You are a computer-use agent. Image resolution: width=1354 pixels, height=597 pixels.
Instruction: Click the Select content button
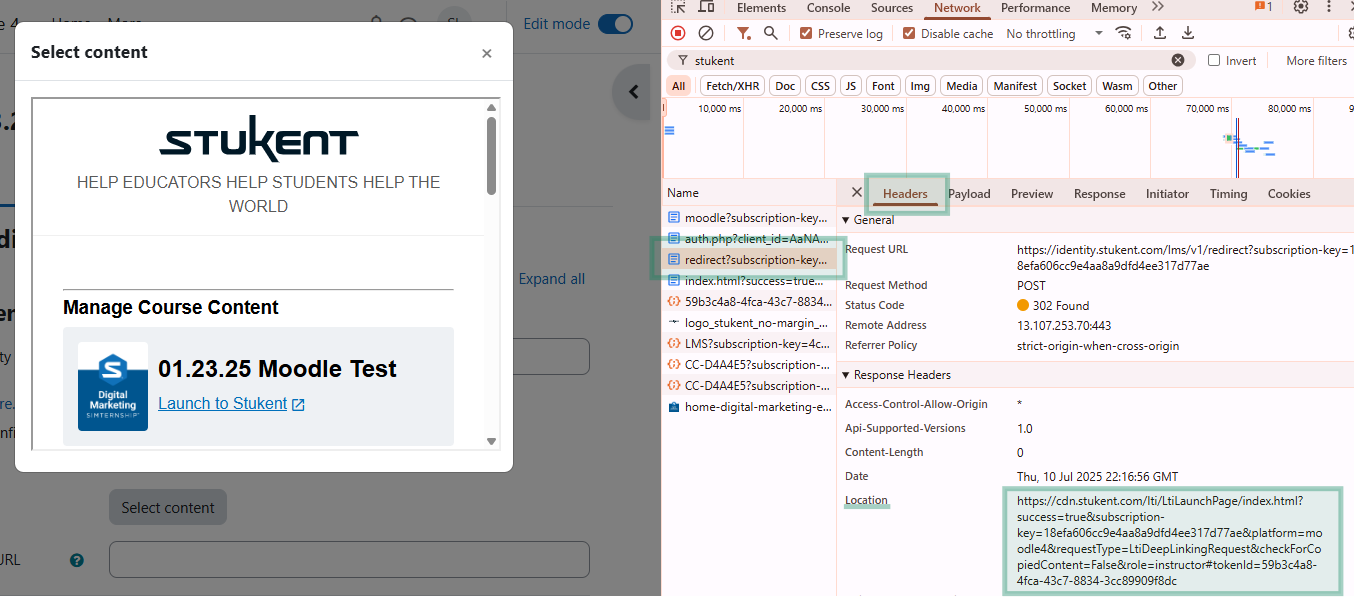pos(168,507)
